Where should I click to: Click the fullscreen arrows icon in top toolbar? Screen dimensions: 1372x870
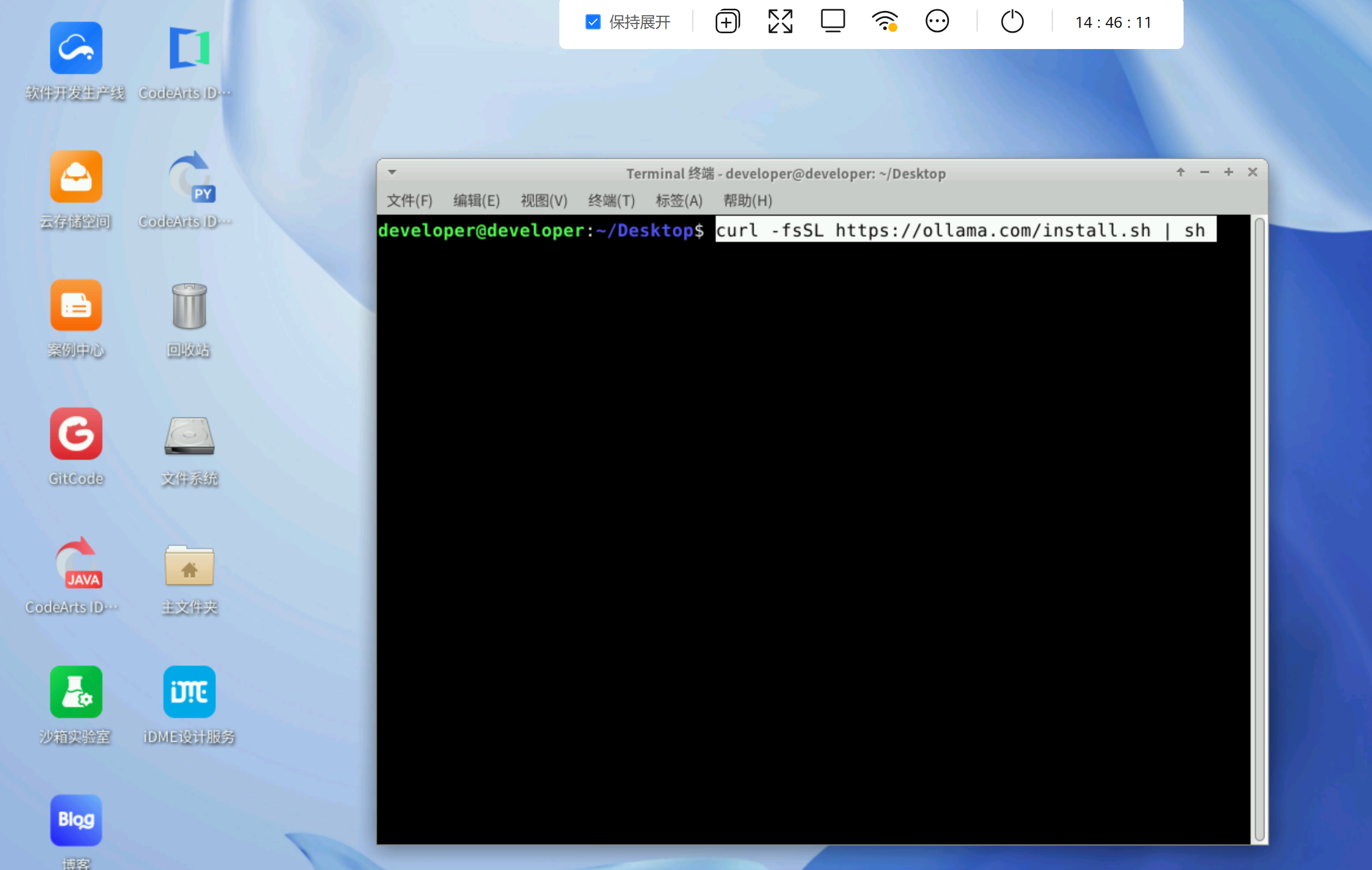coord(780,22)
